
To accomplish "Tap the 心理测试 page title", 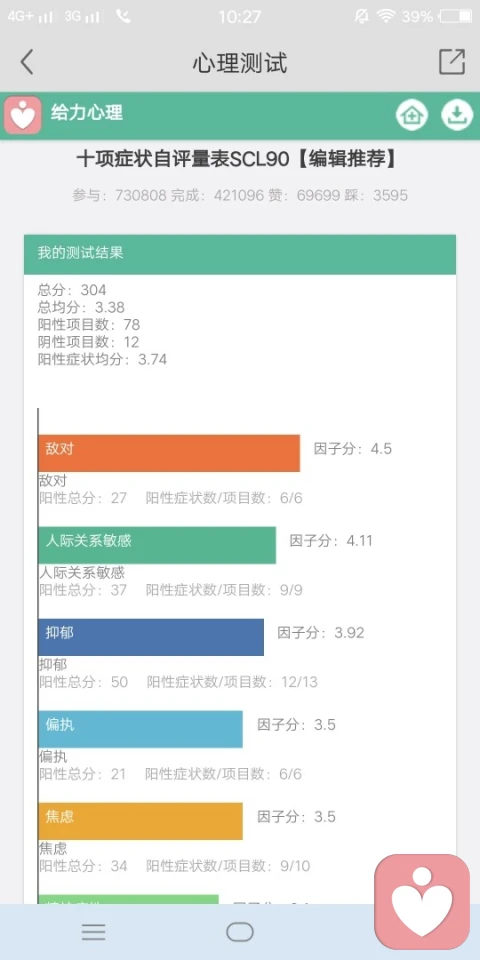I will pos(240,63).
